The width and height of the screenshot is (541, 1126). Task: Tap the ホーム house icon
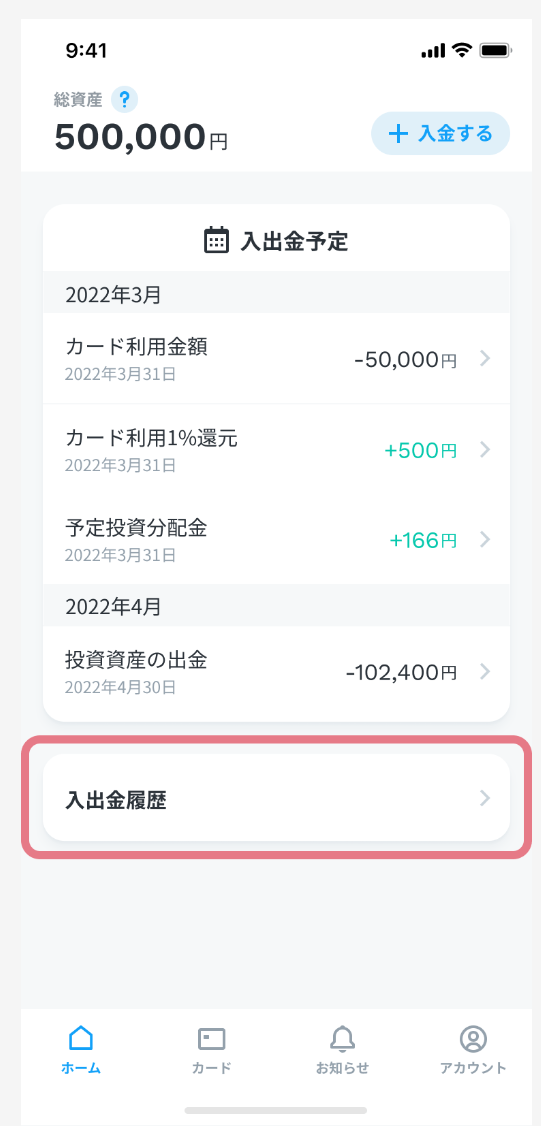pyautogui.click(x=80, y=1038)
